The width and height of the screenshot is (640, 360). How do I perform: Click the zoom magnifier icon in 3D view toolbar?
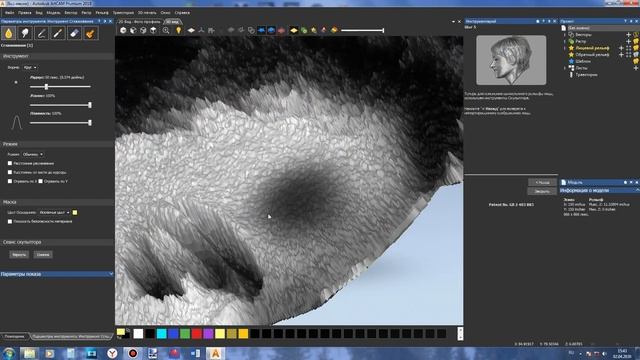tap(166, 30)
